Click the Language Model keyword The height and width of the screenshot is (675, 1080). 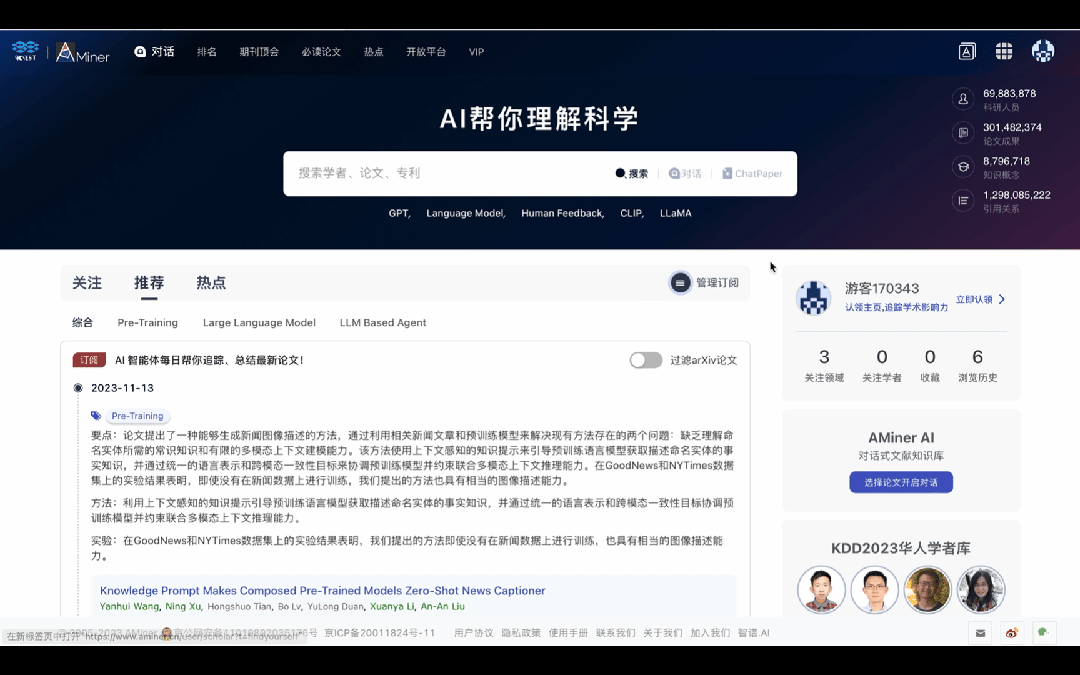pyautogui.click(x=466, y=213)
